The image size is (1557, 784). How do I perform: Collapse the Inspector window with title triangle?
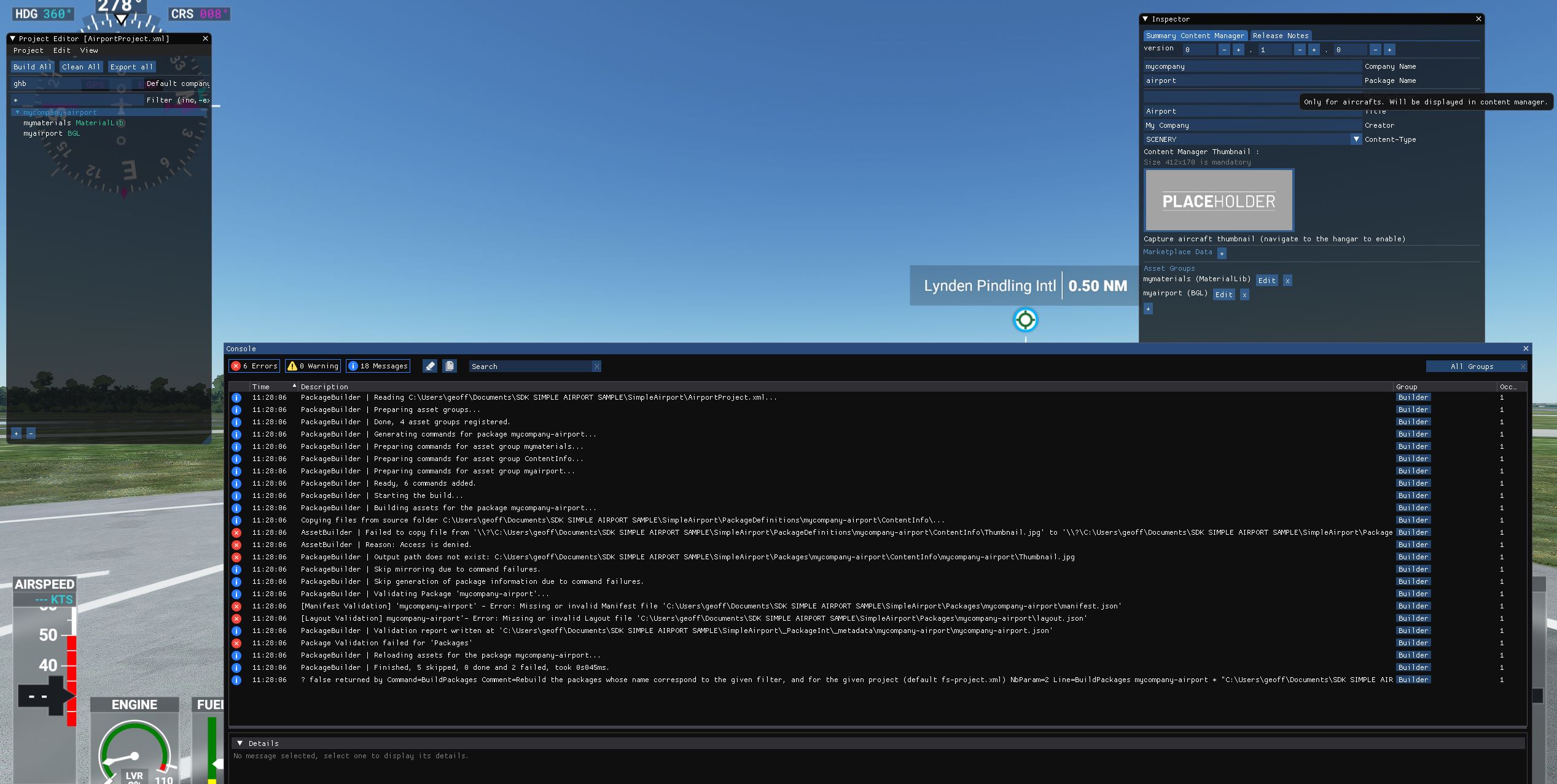[x=1145, y=19]
